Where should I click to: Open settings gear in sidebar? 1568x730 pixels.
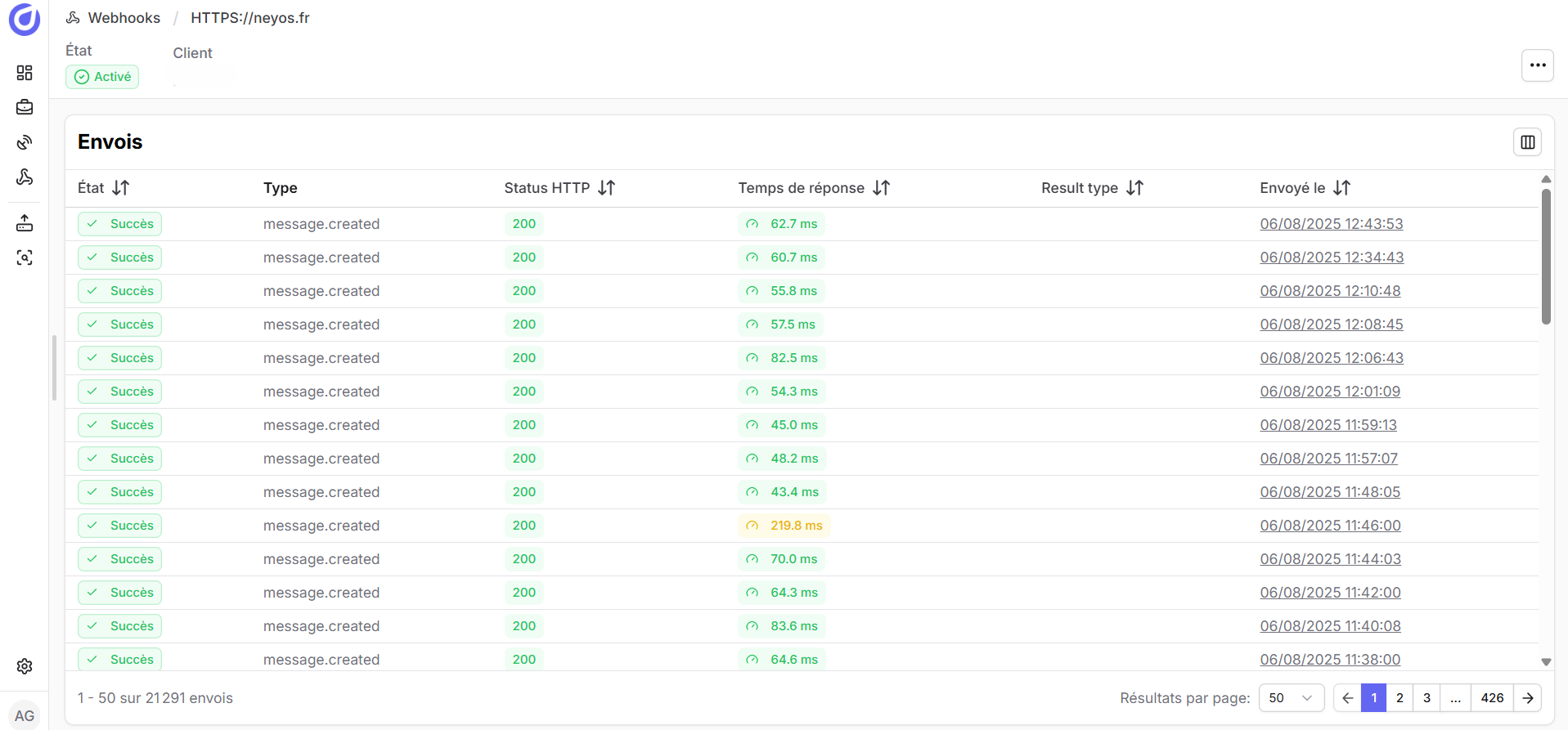click(25, 666)
